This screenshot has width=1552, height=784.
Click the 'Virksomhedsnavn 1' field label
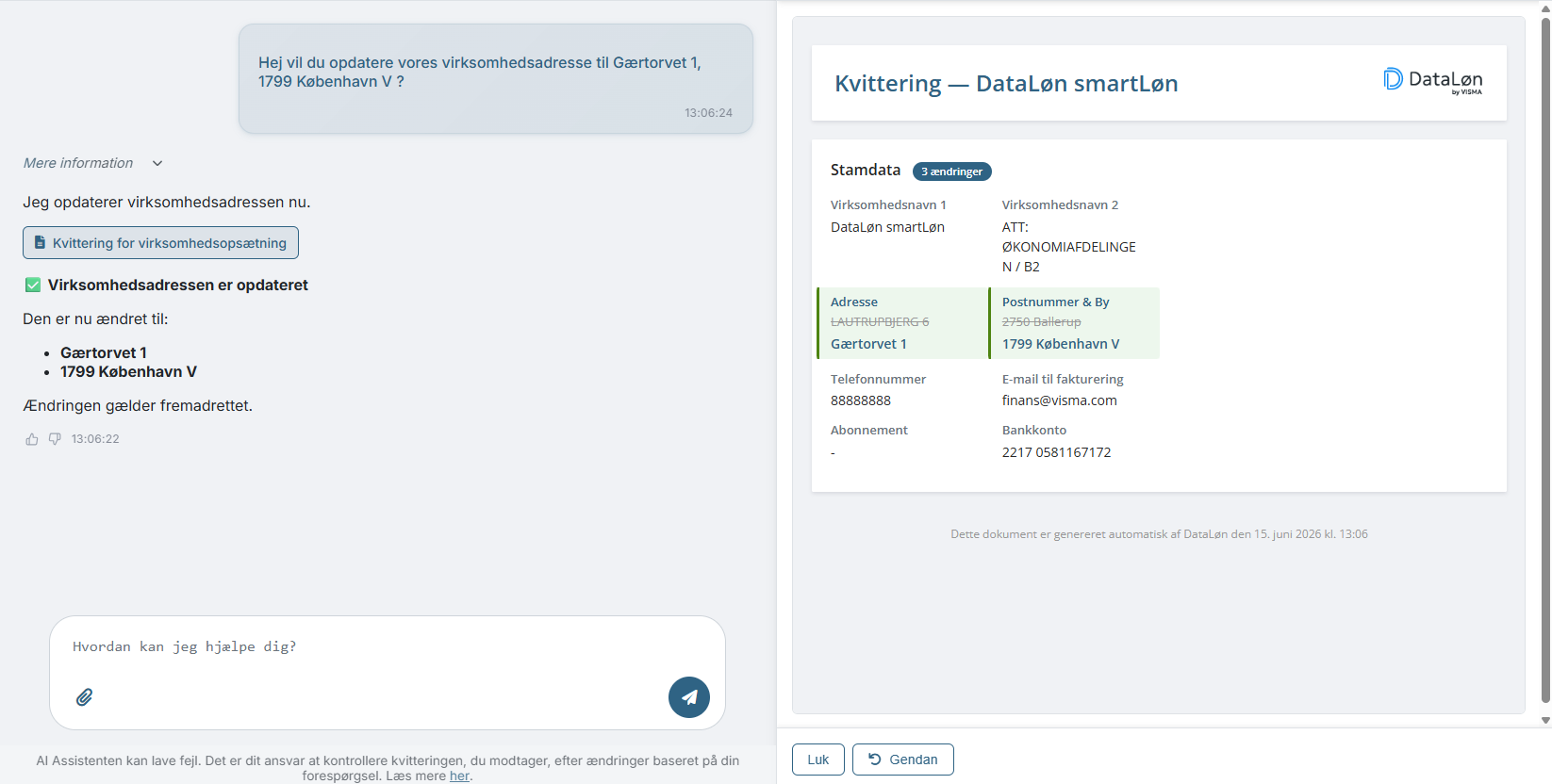click(x=888, y=204)
